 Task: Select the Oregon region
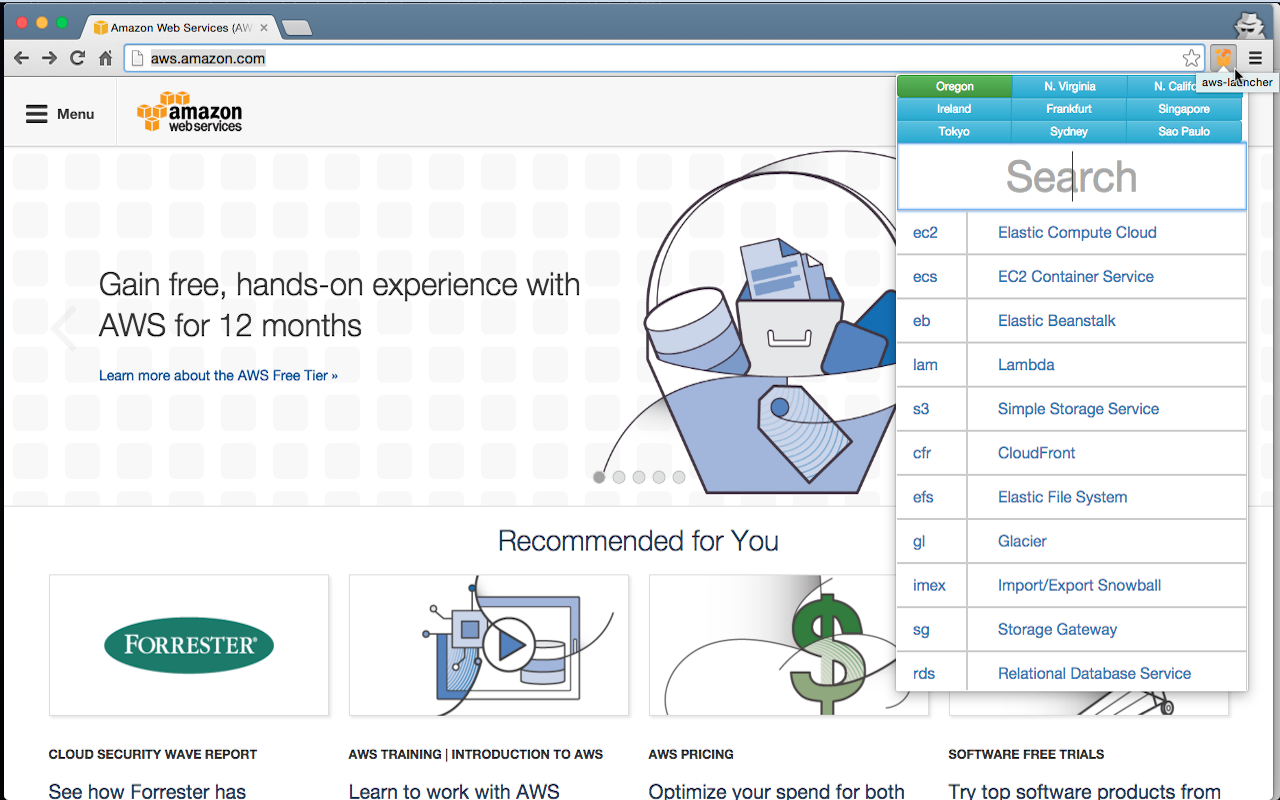click(x=955, y=86)
